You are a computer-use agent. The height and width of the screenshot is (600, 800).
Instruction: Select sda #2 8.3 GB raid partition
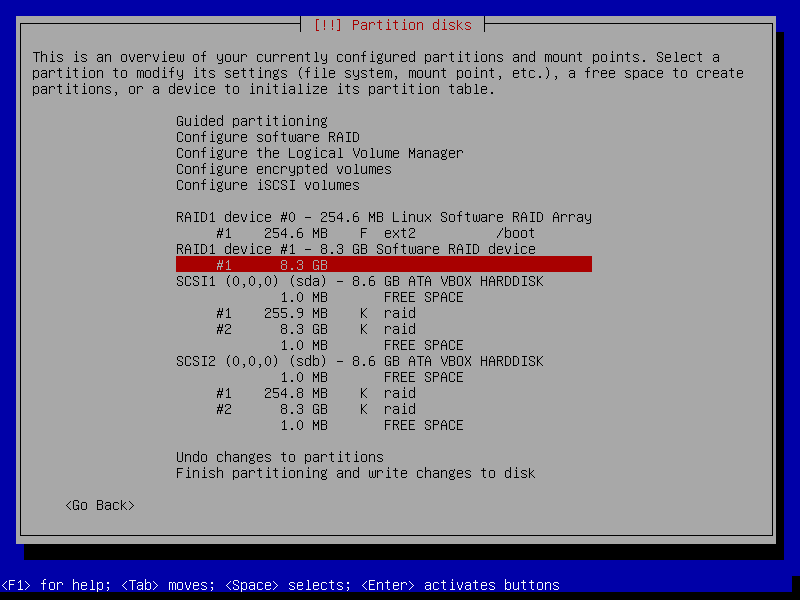tap(315, 329)
